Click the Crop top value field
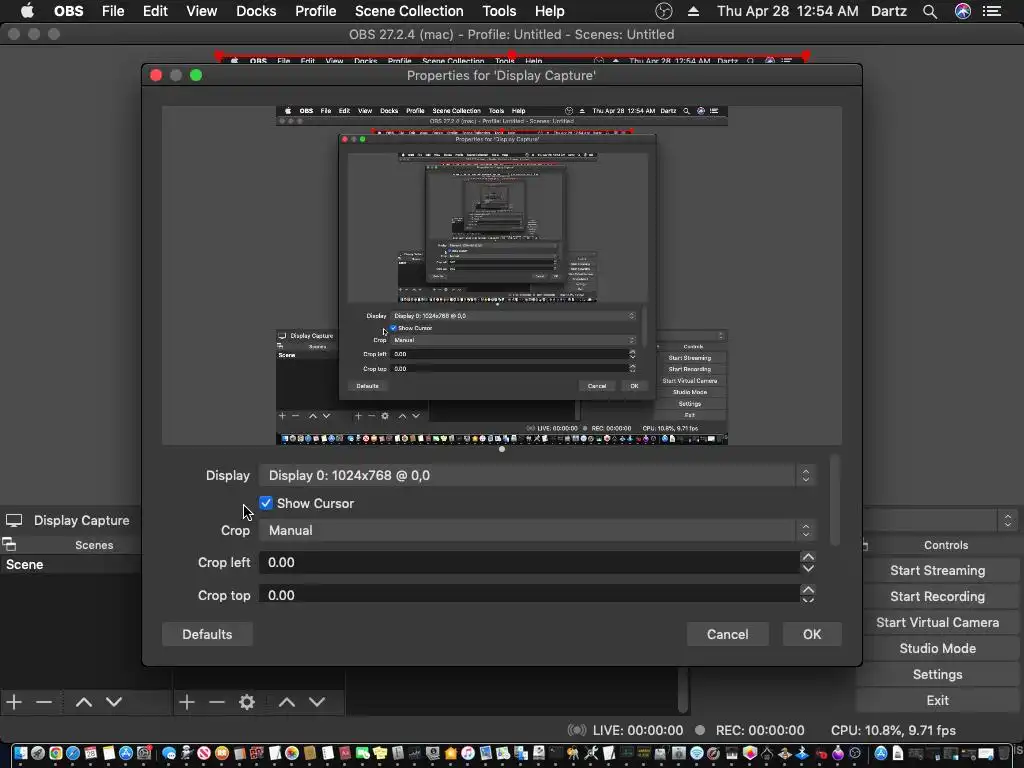 (x=529, y=594)
